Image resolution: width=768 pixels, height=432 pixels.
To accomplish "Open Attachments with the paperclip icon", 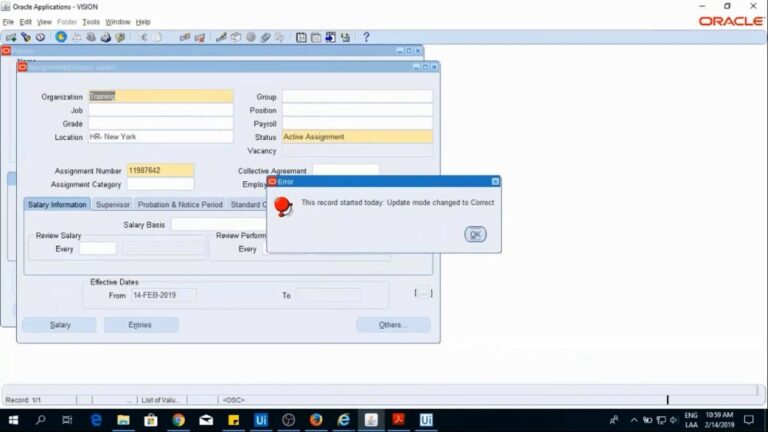I will click(265, 37).
